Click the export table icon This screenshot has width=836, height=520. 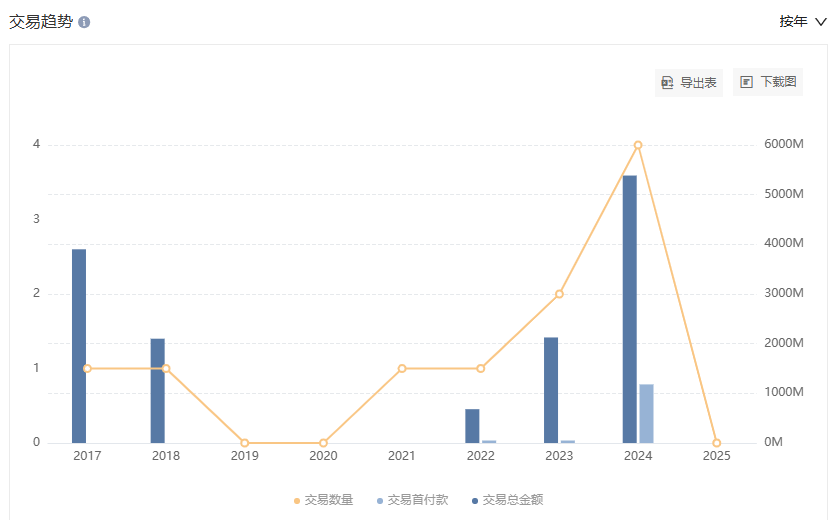click(x=667, y=83)
